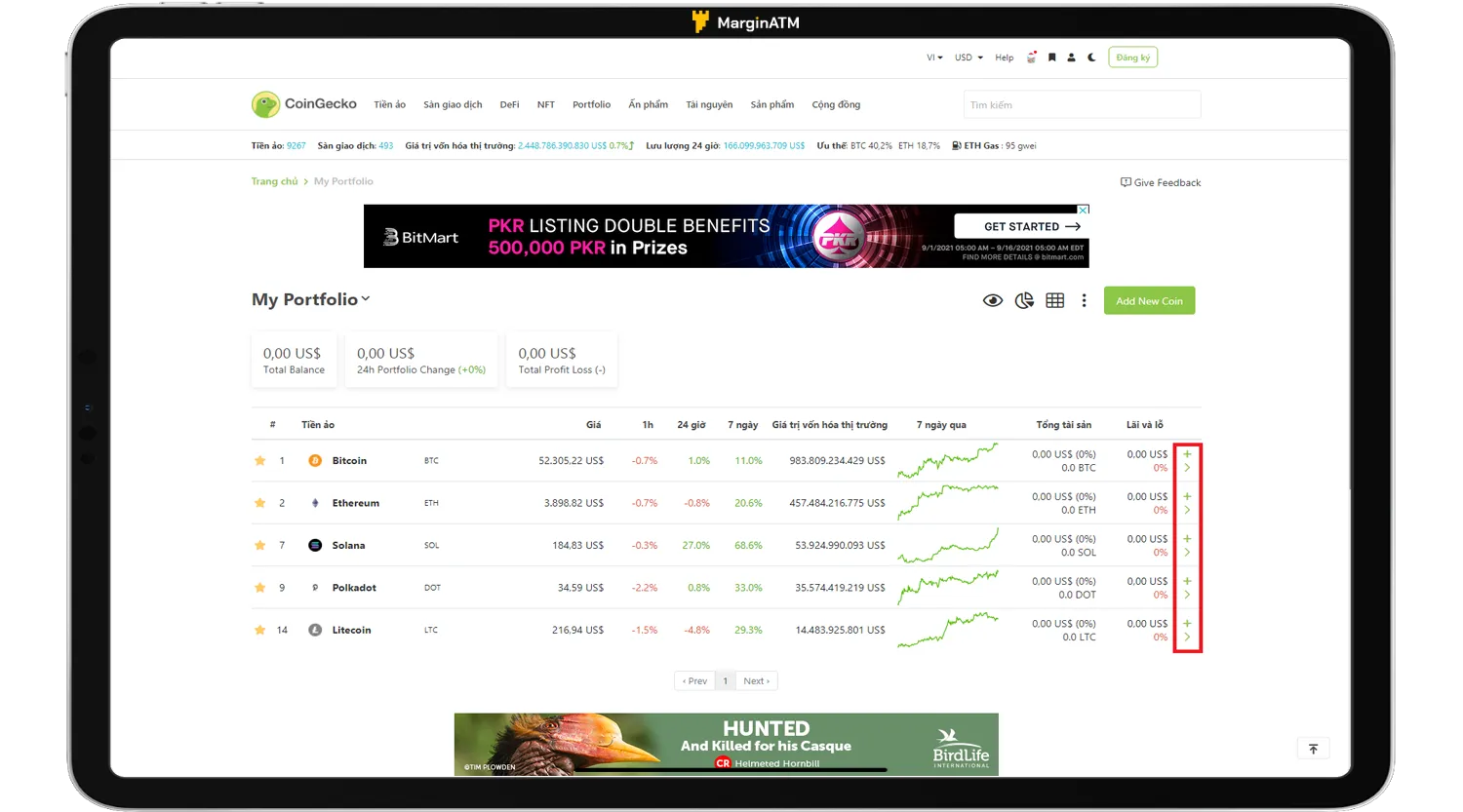This screenshot has height=812, width=1463.
Task: Add an Ethereum transaction with the plus
Action: point(1187,496)
